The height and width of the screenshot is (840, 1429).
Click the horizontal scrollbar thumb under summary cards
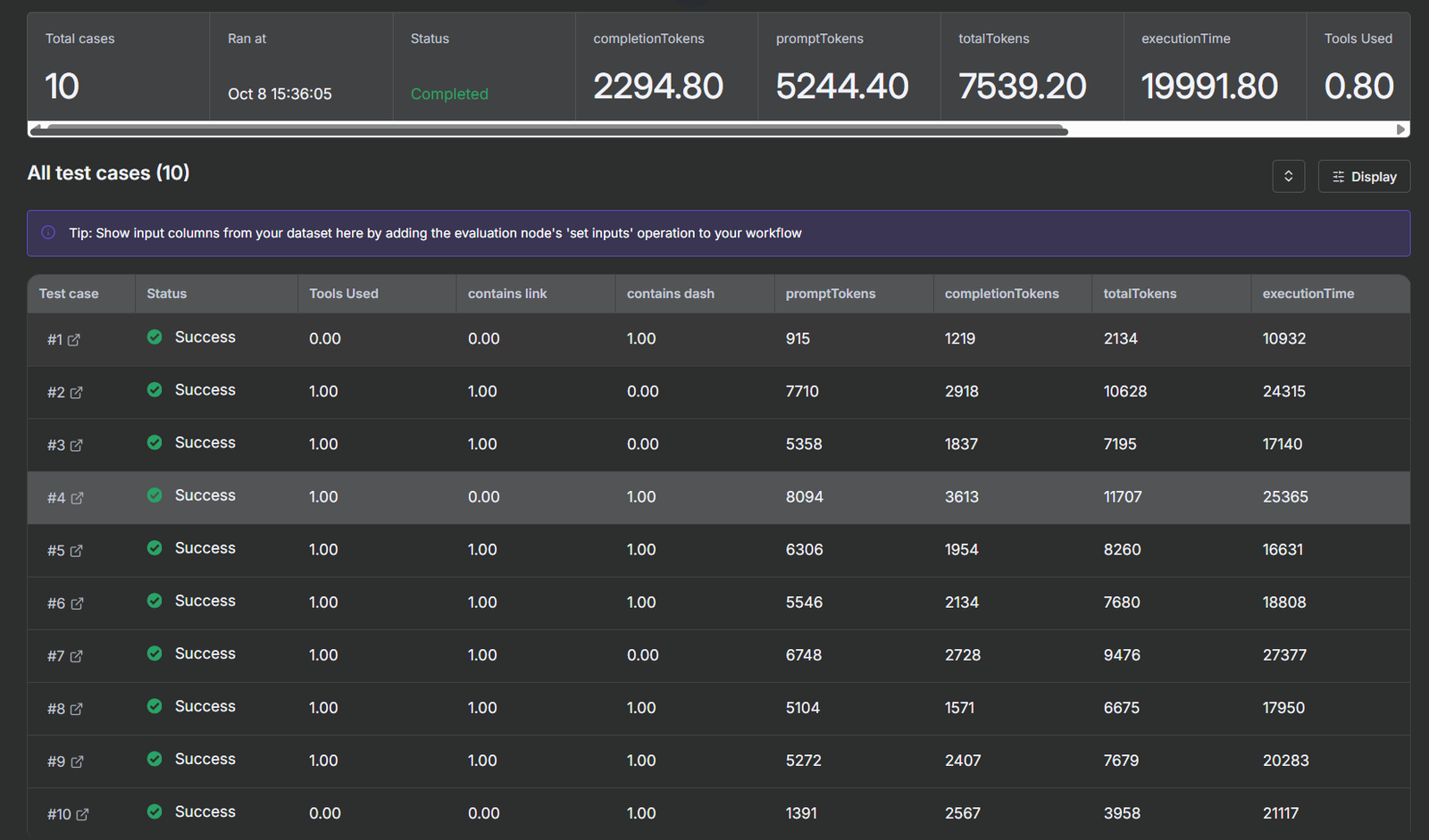pos(554,130)
